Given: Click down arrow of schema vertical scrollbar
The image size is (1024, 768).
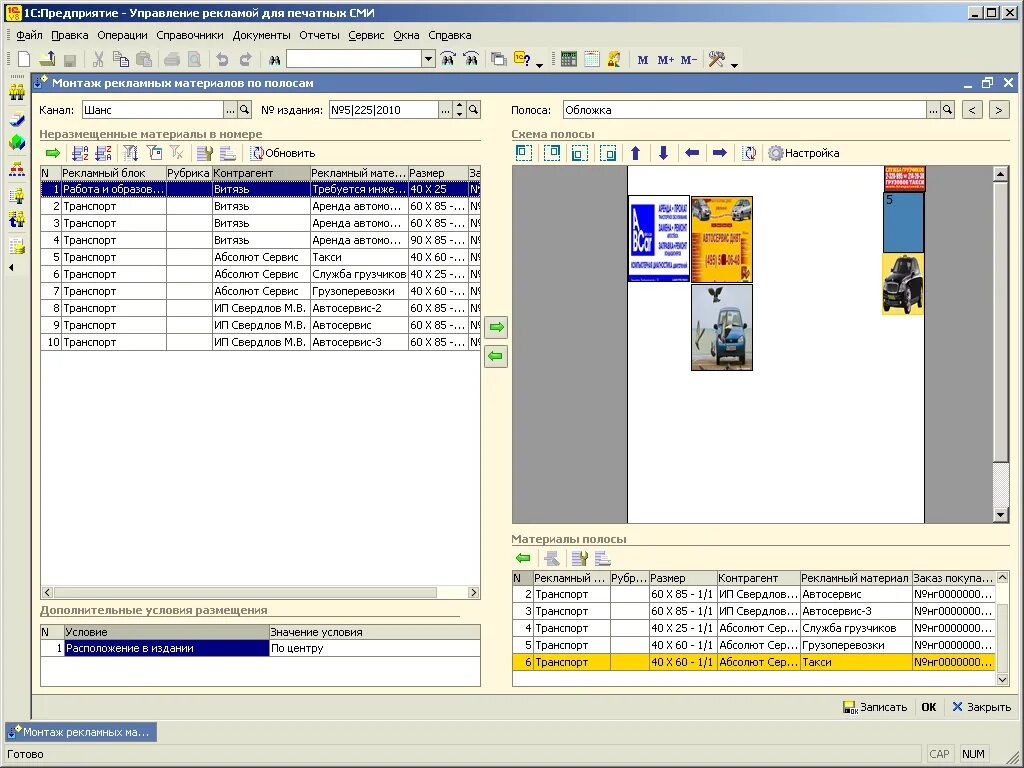Looking at the screenshot, I should (1000, 515).
